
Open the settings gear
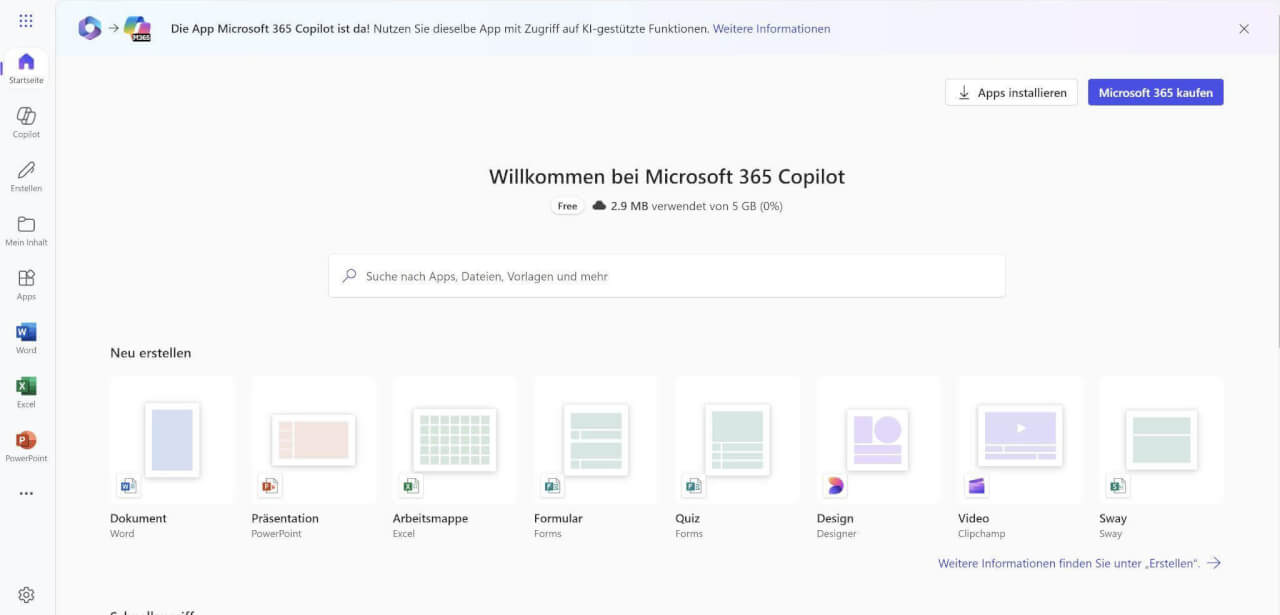coord(25,593)
